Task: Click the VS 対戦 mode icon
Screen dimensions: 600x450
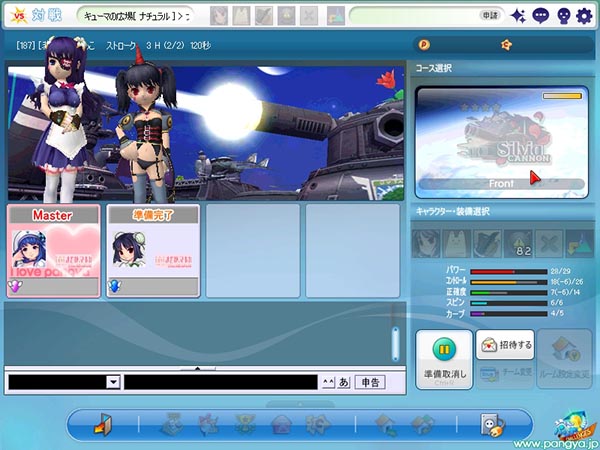Action: click(x=35, y=16)
